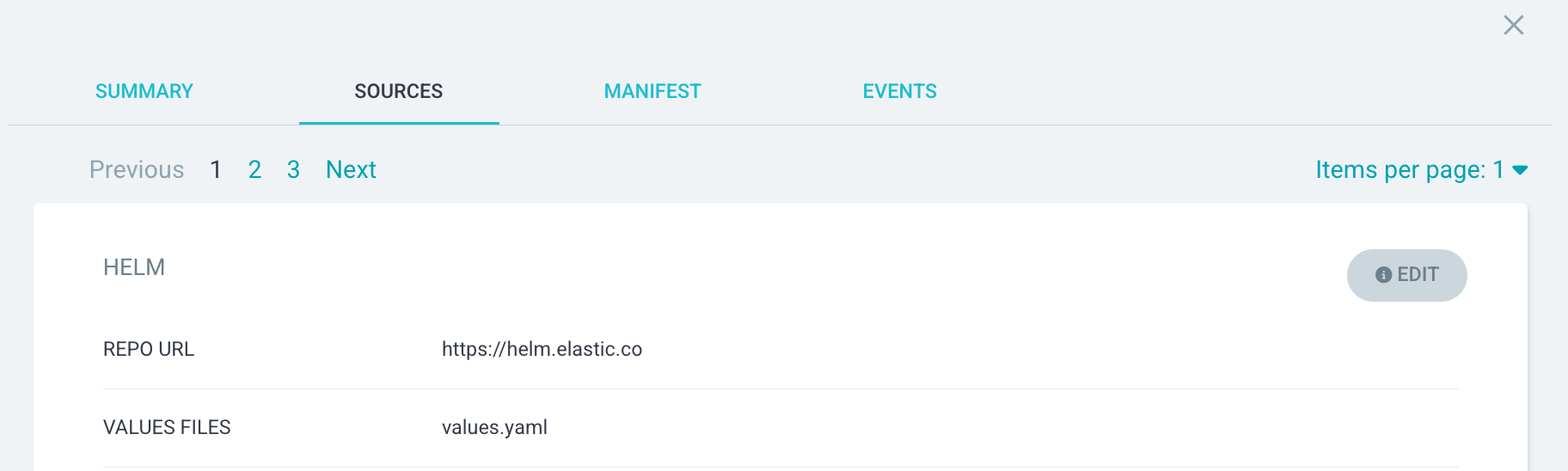This screenshot has height=471, width=1568.
Task: Click the info icon on the Edit button
Action: [x=1383, y=275]
